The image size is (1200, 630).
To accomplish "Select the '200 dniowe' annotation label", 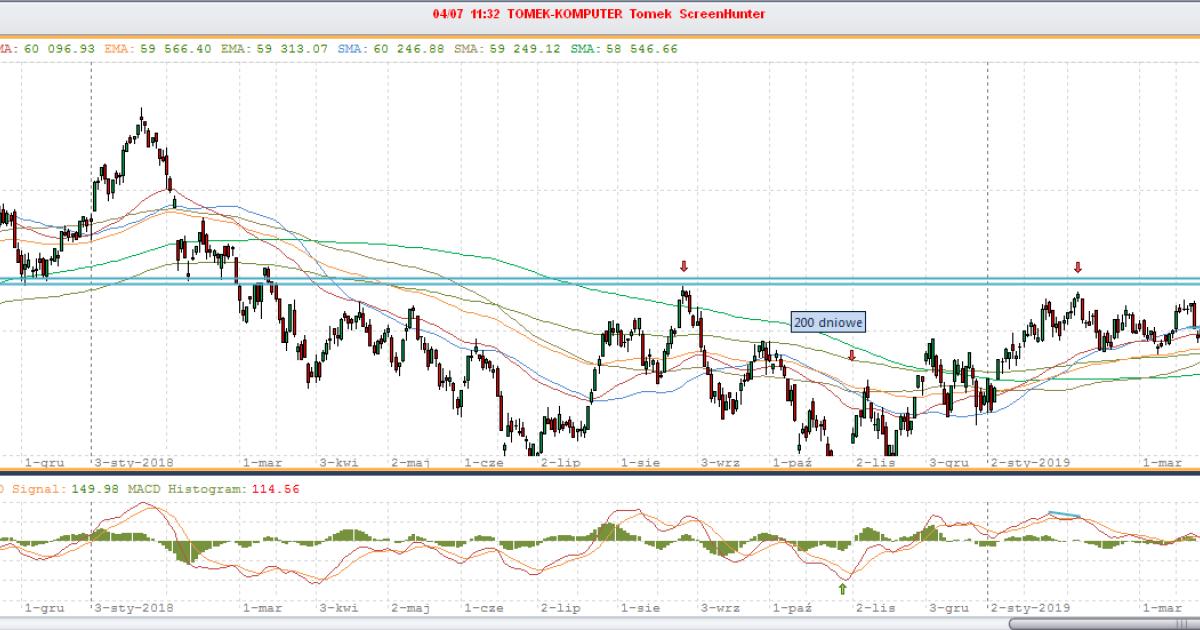I will click(828, 322).
